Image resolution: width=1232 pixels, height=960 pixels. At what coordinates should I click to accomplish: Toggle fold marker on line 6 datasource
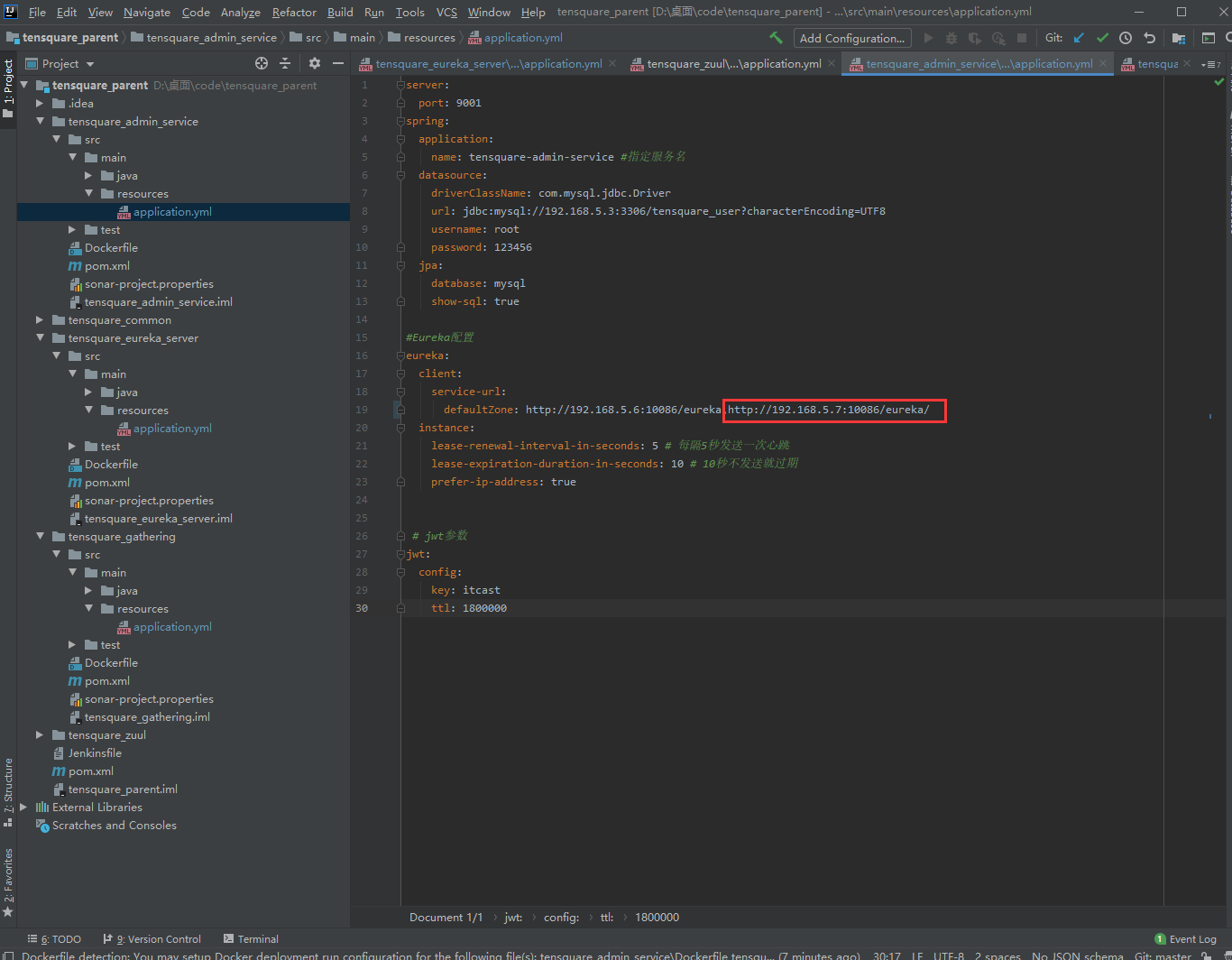tap(400, 175)
